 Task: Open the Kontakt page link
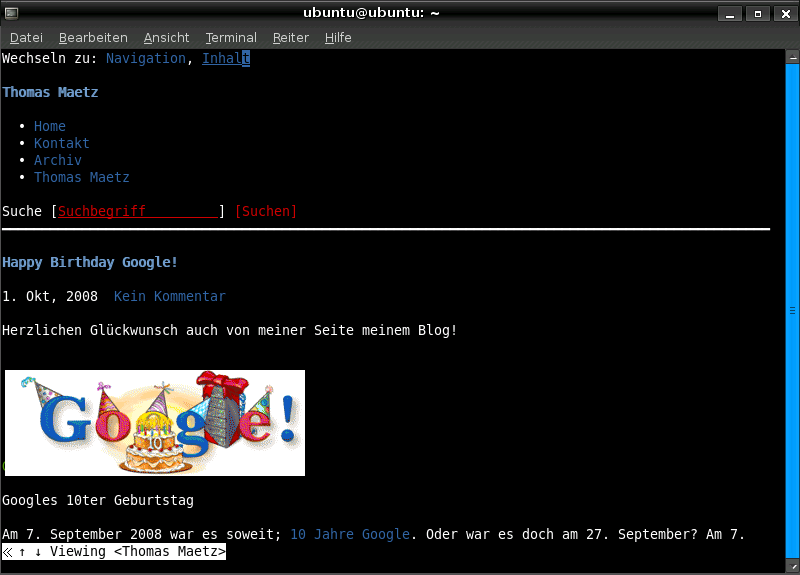click(x=62, y=143)
